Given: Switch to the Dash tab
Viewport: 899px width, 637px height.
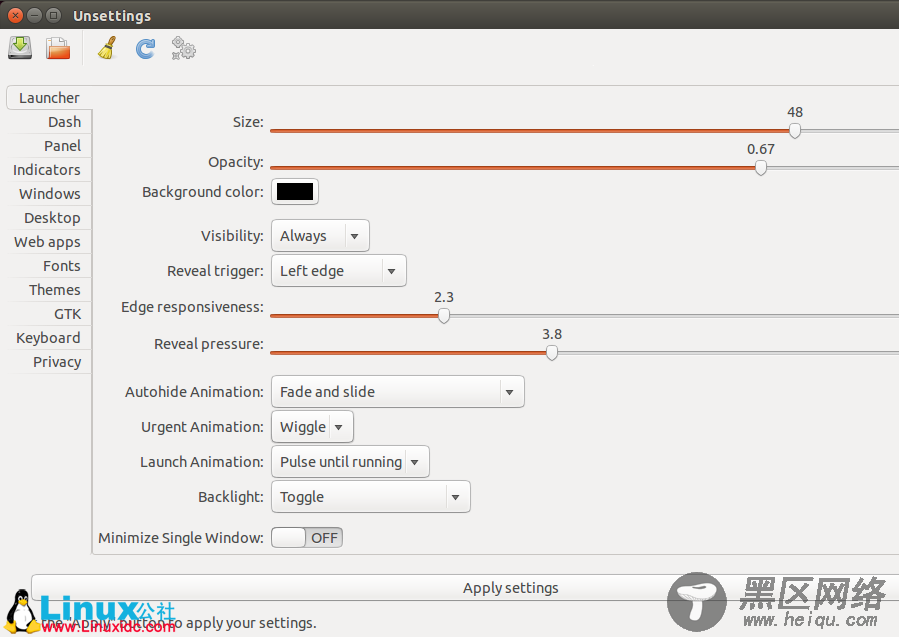Looking at the screenshot, I should [x=49, y=122].
